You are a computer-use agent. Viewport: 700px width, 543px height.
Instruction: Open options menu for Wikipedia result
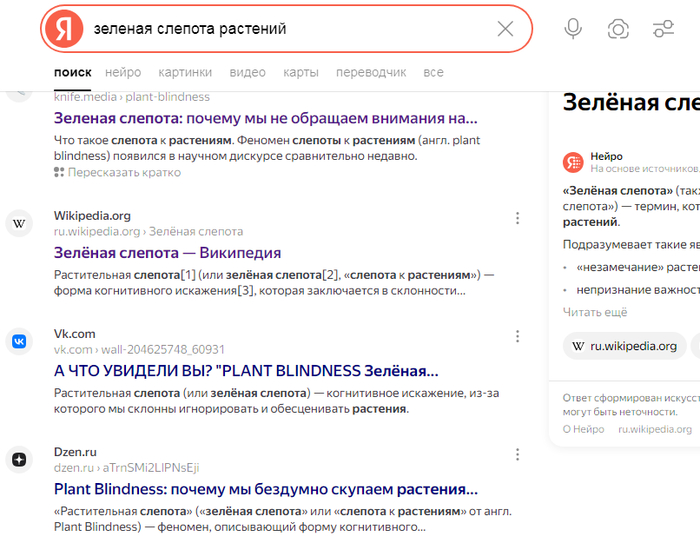pyautogui.click(x=517, y=218)
